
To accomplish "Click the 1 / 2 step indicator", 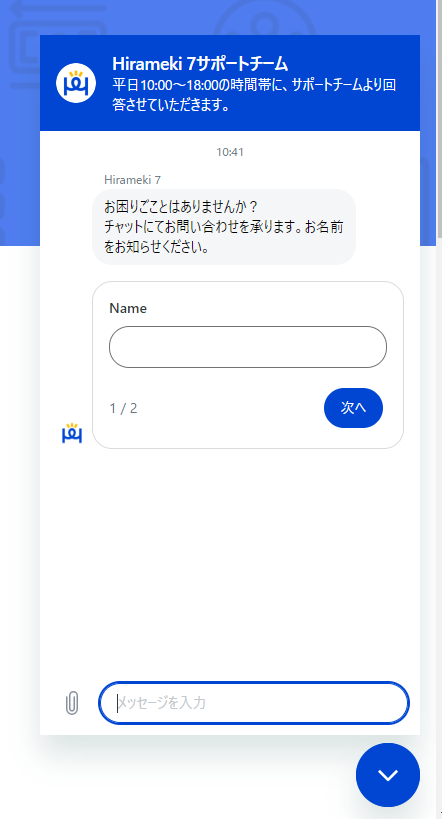I will (123, 408).
